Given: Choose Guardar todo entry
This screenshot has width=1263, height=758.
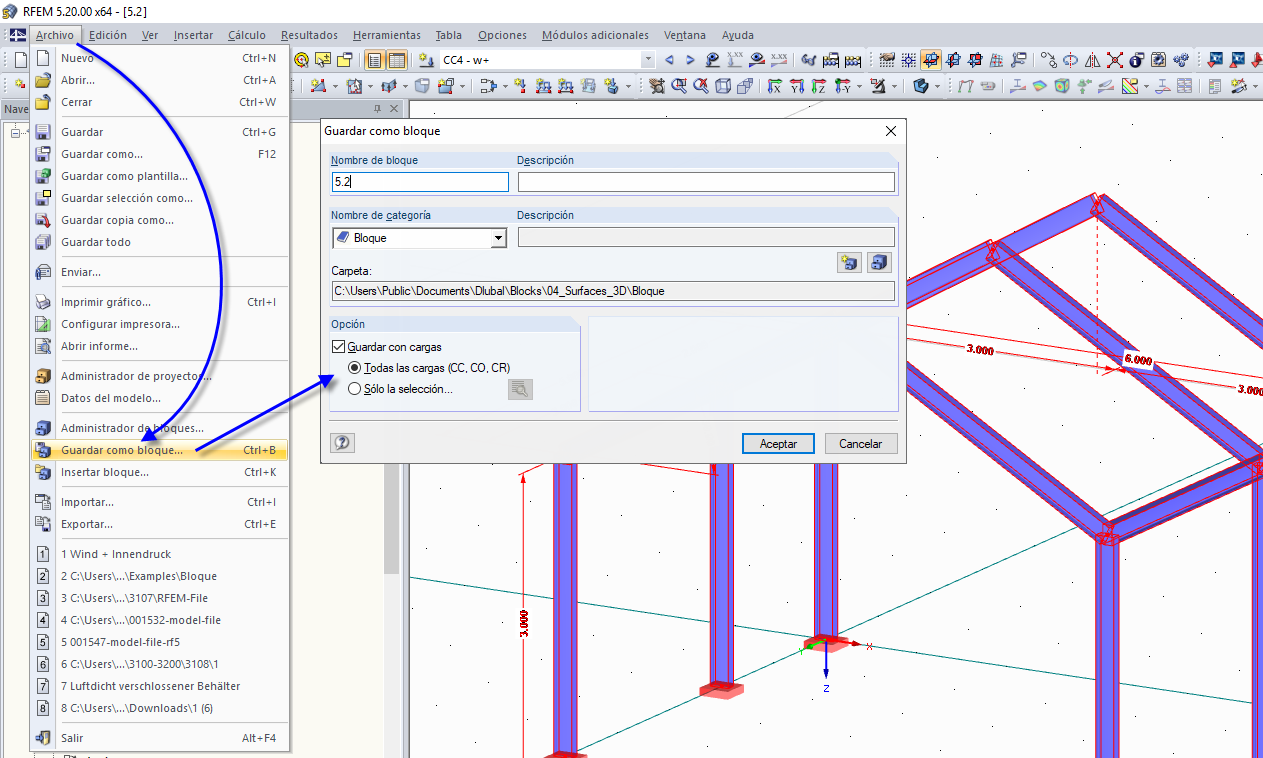Looking at the screenshot, I should click(x=160, y=242).
